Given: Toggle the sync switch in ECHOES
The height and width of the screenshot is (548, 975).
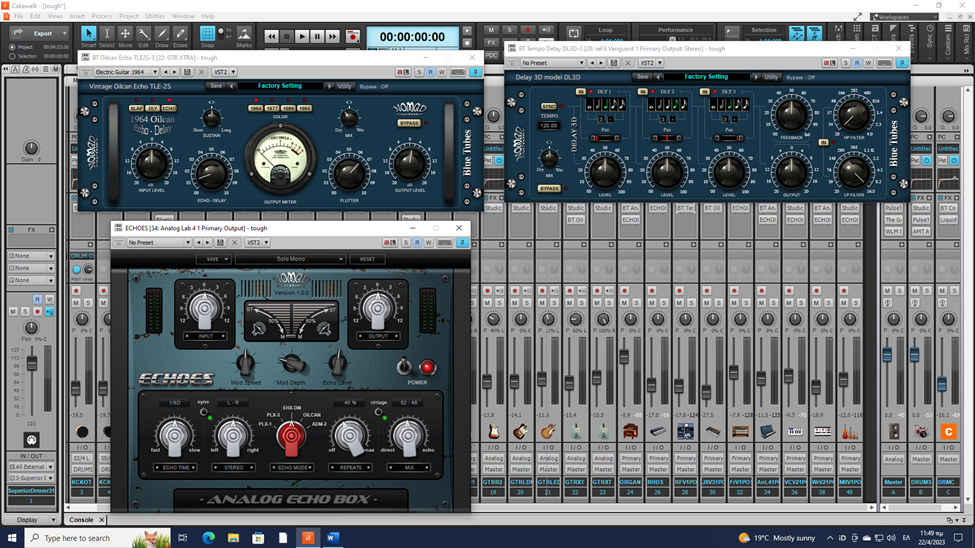Looking at the screenshot, I should (203, 412).
